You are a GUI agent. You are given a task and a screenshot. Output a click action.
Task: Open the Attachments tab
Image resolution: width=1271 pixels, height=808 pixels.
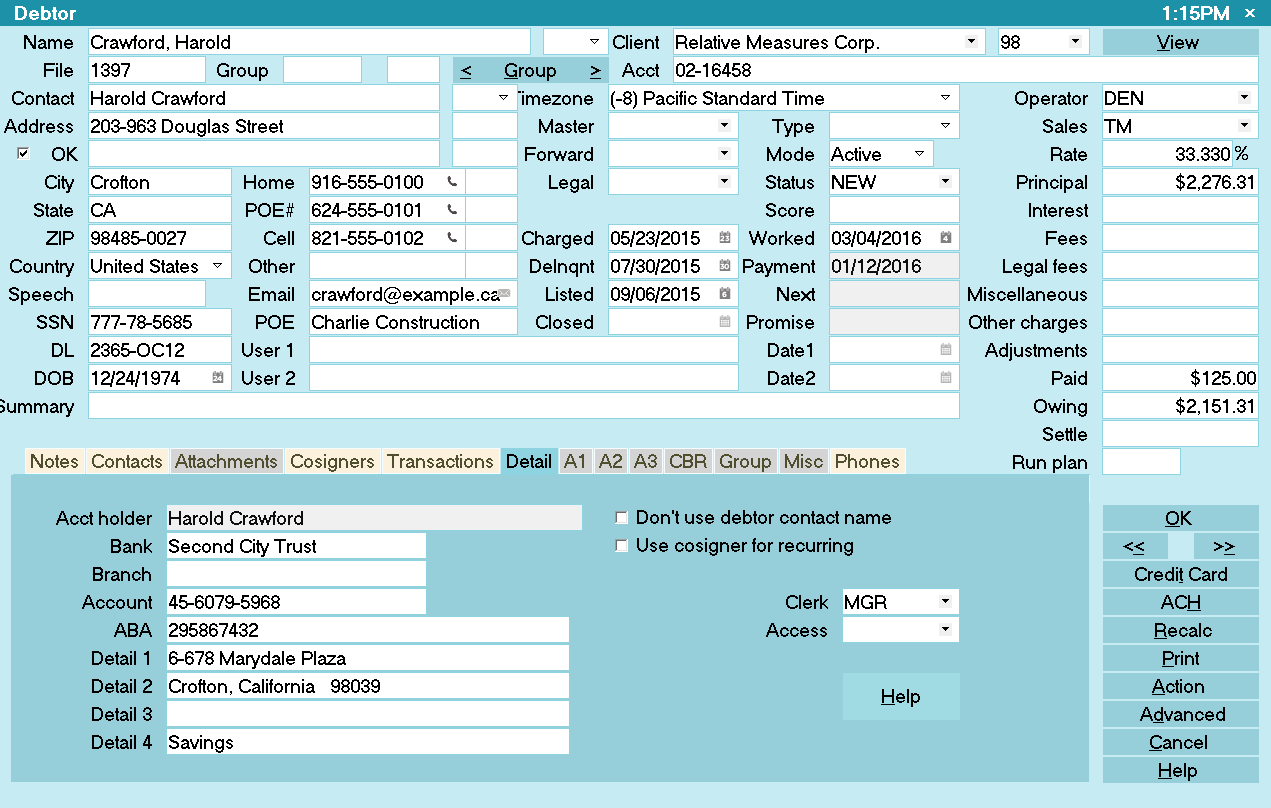pos(226,461)
